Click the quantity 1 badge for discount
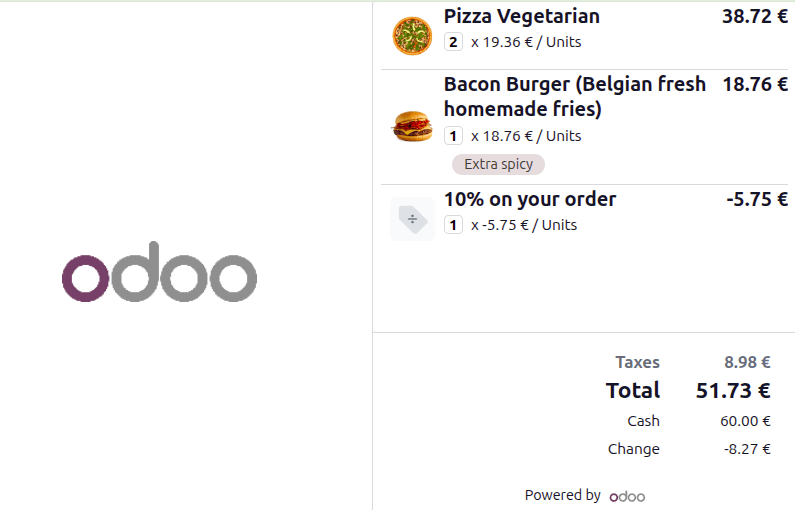Image resolution: width=795 pixels, height=510 pixels. point(453,225)
